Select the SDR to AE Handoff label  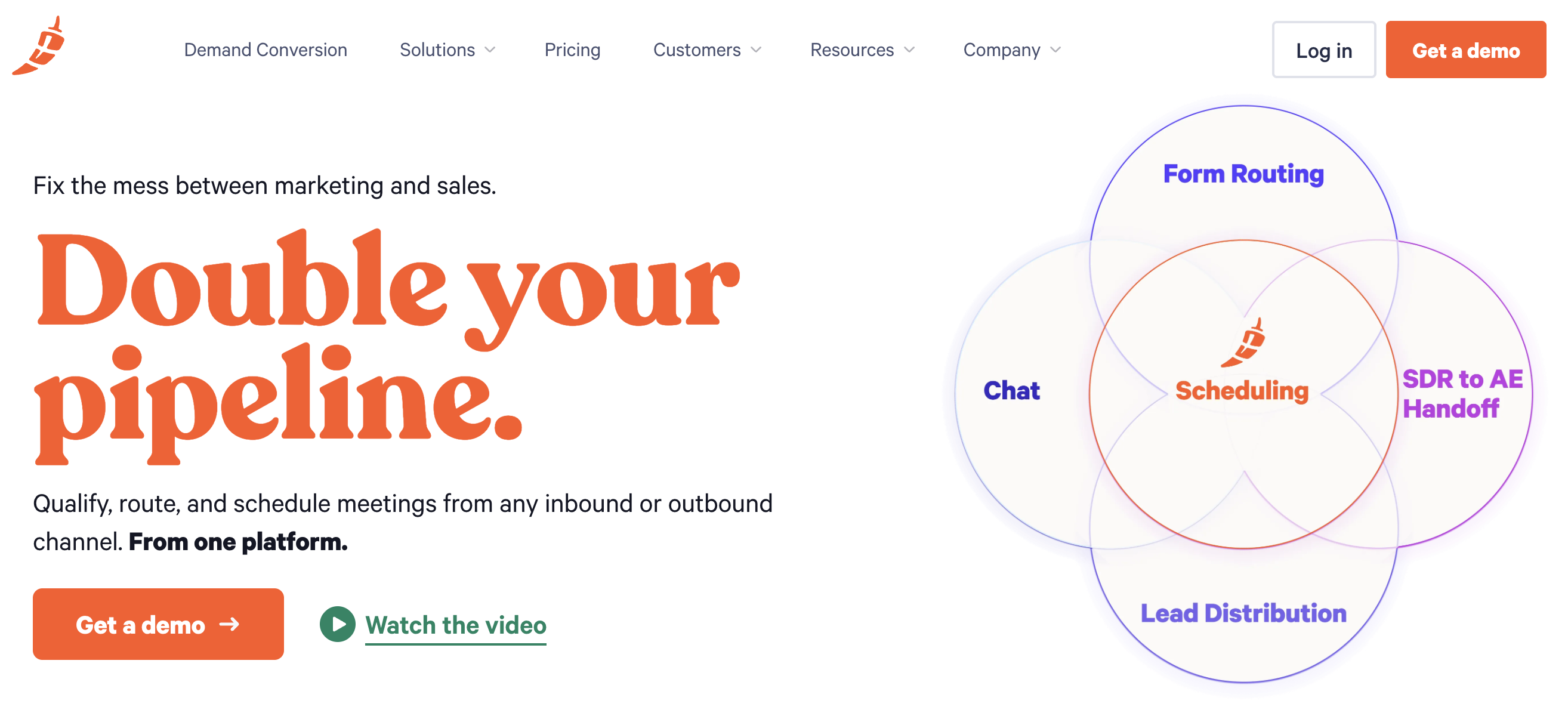click(1461, 393)
